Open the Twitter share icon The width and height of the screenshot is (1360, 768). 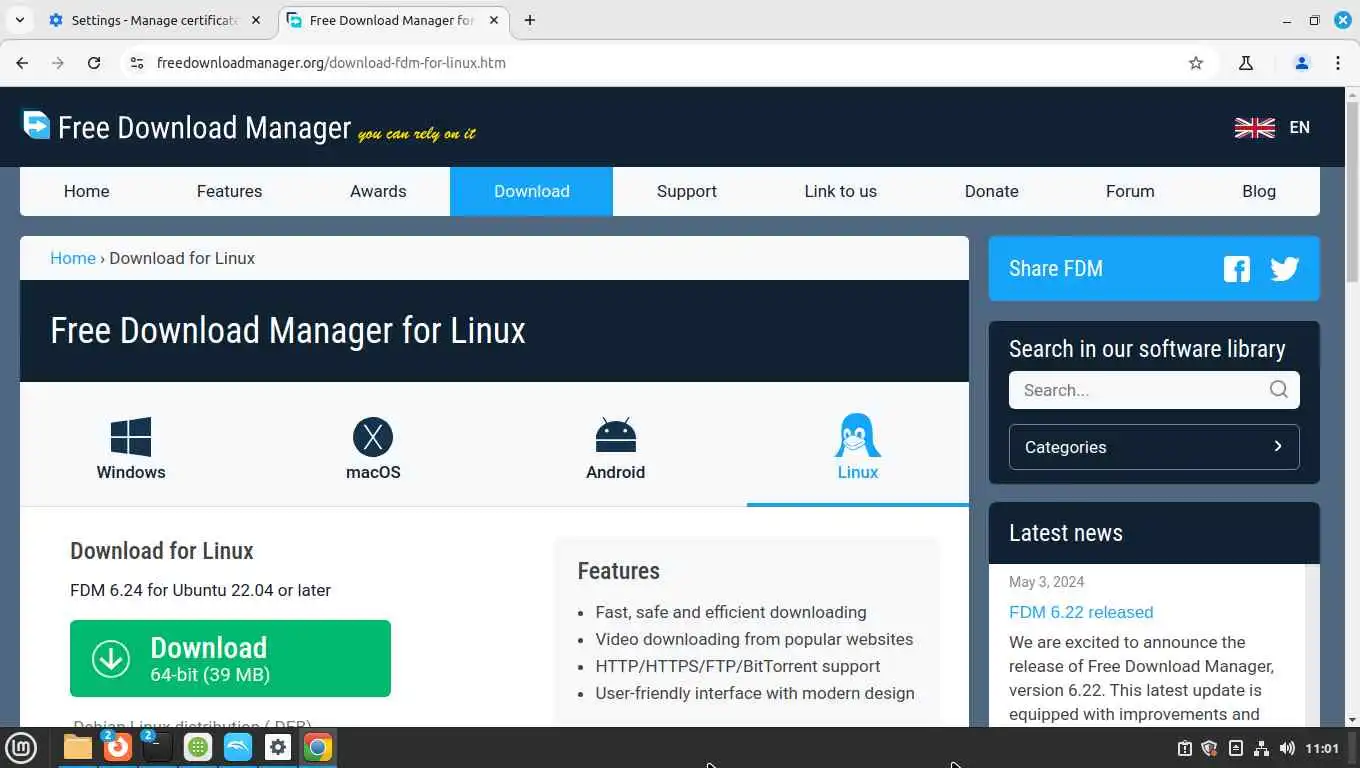pyautogui.click(x=1284, y=269)
